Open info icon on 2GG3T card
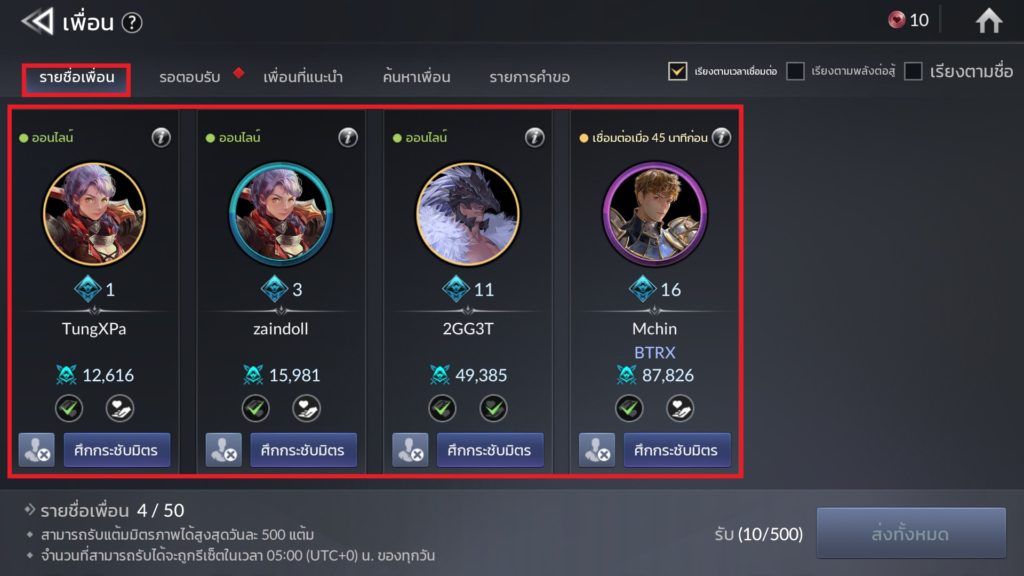 coord(534,137)
